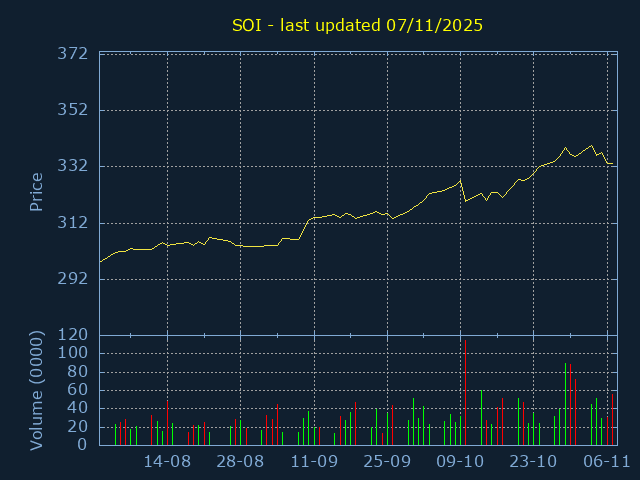Screen dimensions: 640x480
Task: Select the 23-10 date tick label
Action: [533, 462]
